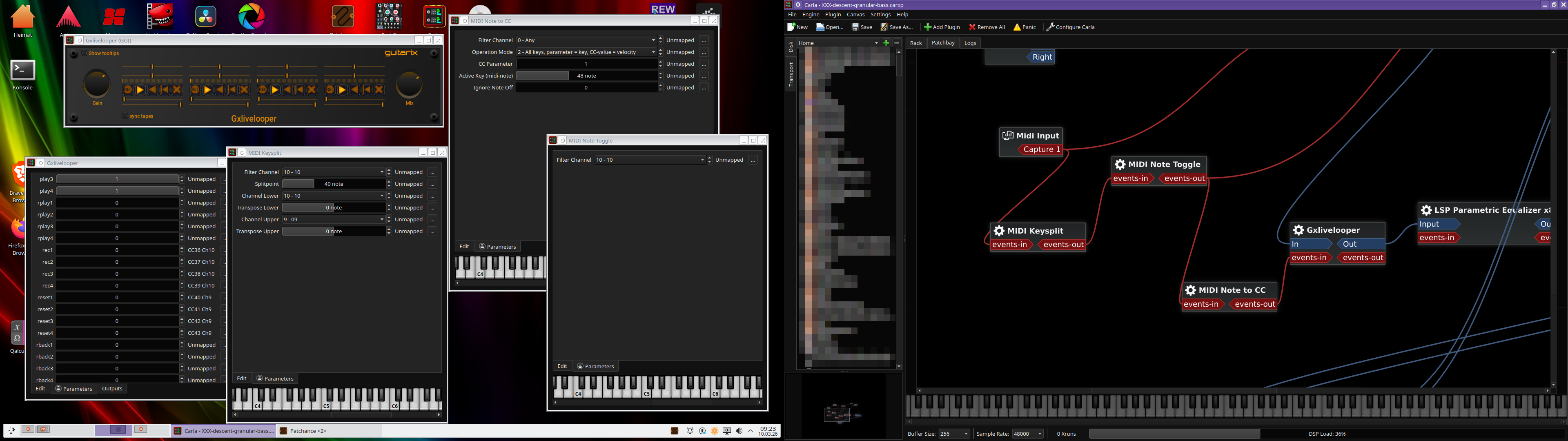Open the Canvas menu
The width and height of the screenshot is (1568, 441).
coord(855,15)
